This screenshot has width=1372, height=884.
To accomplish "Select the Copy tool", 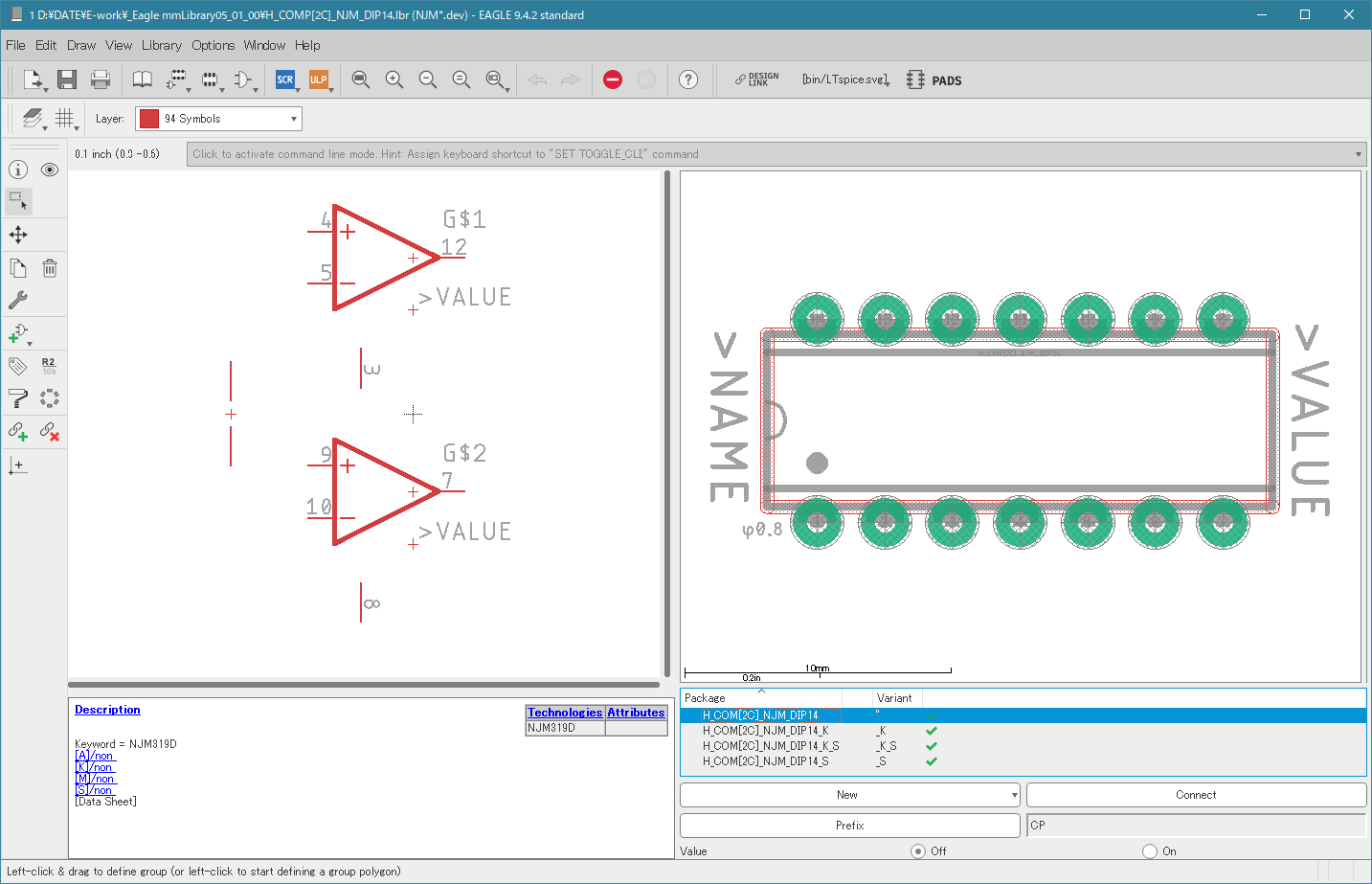I will point(18,268).
